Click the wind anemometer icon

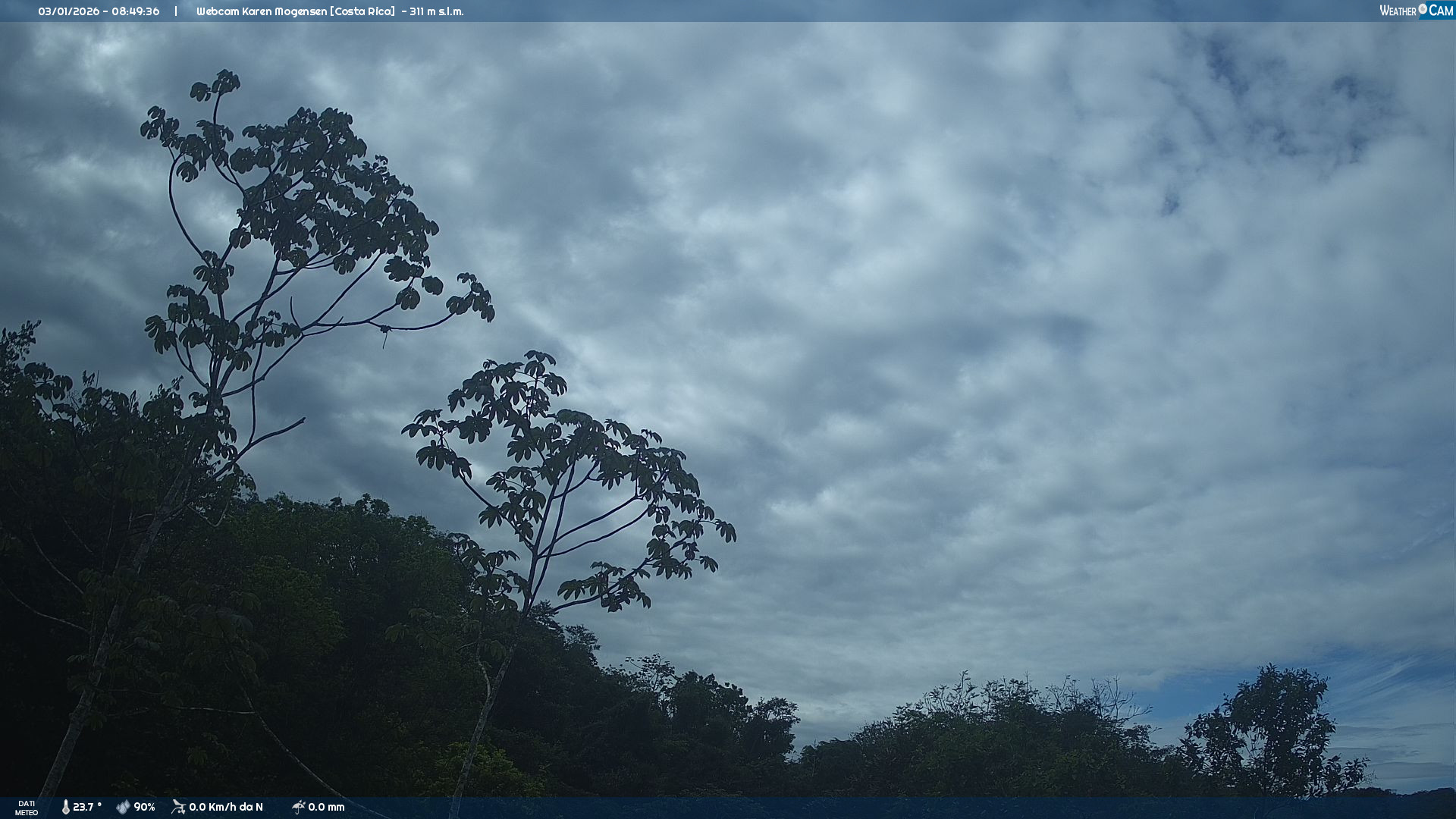pyautogui.click(x=178, y=807)
